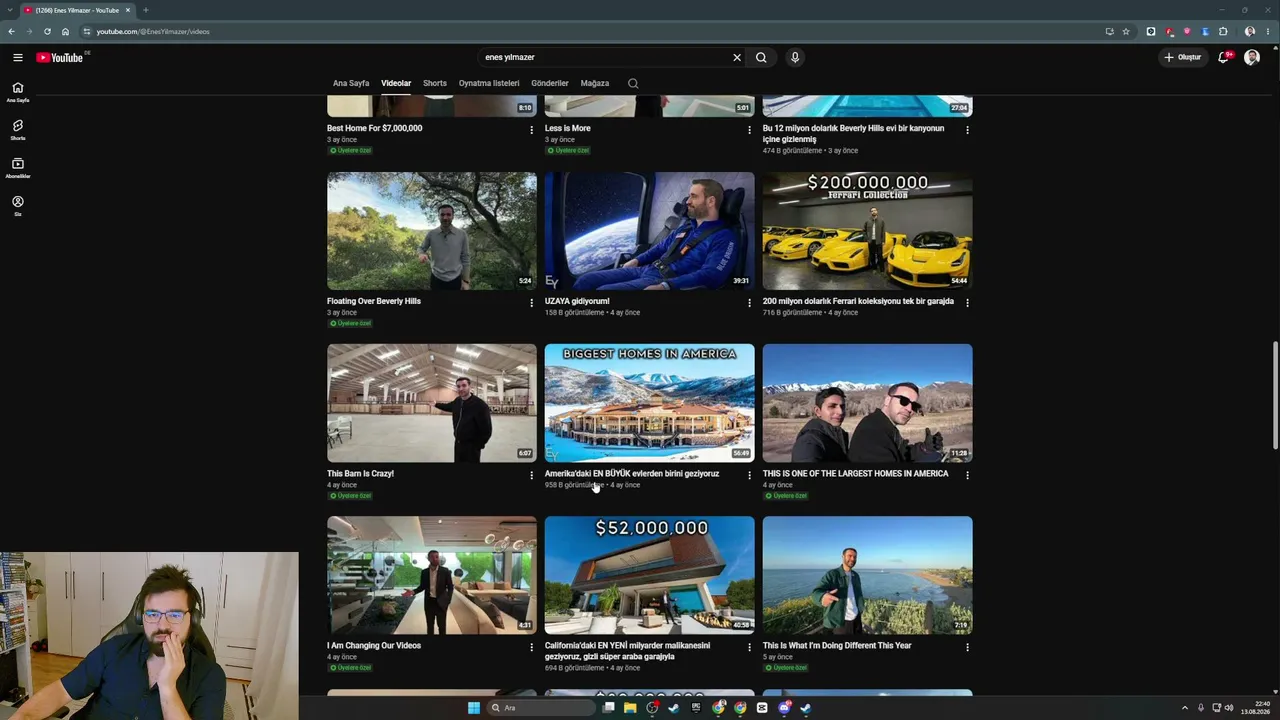Play the astronaut "UZAYA gidiyorum!" thumbnail
Viewport: 1280px width, 720px height.
650,231
